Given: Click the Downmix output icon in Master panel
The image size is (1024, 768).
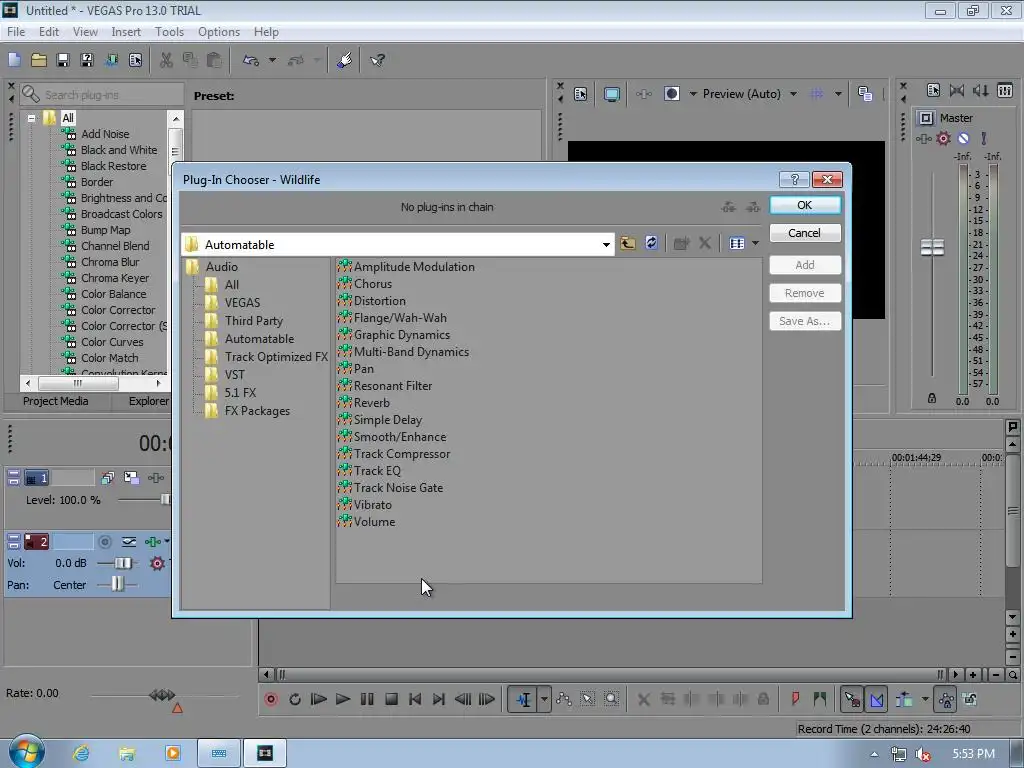Looking at the screenshot, I should point(957,90).
